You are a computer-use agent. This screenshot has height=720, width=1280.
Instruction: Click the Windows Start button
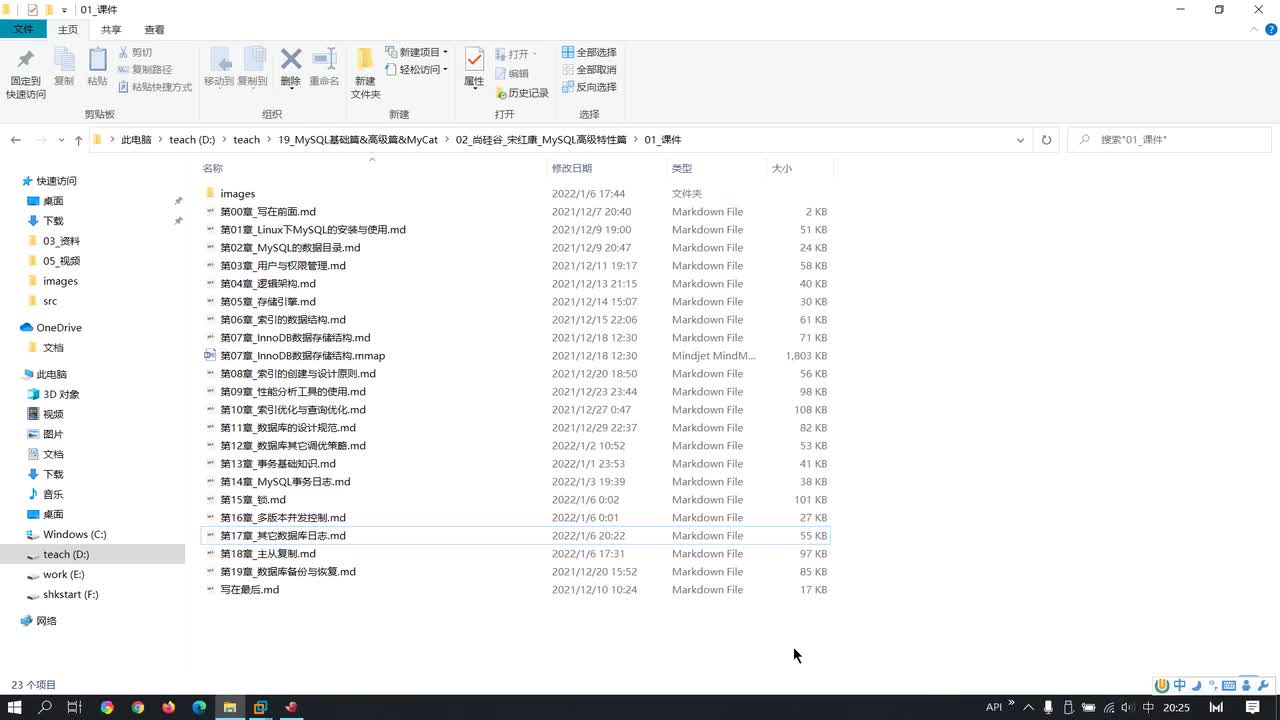[x=15, y=707]
